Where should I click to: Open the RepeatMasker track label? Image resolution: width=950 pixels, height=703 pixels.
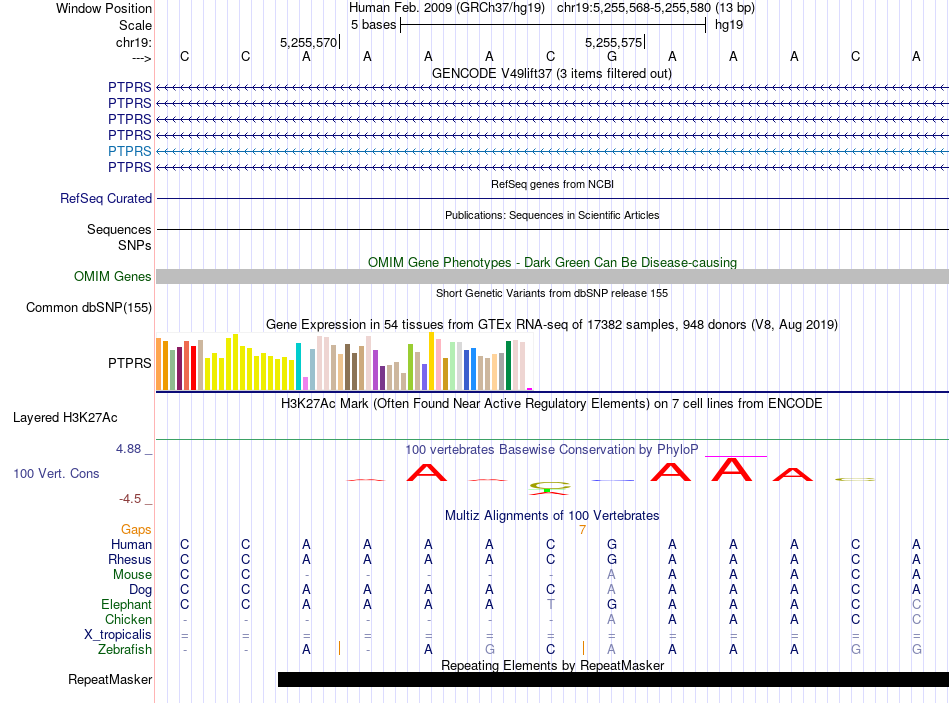pos(110,679)
